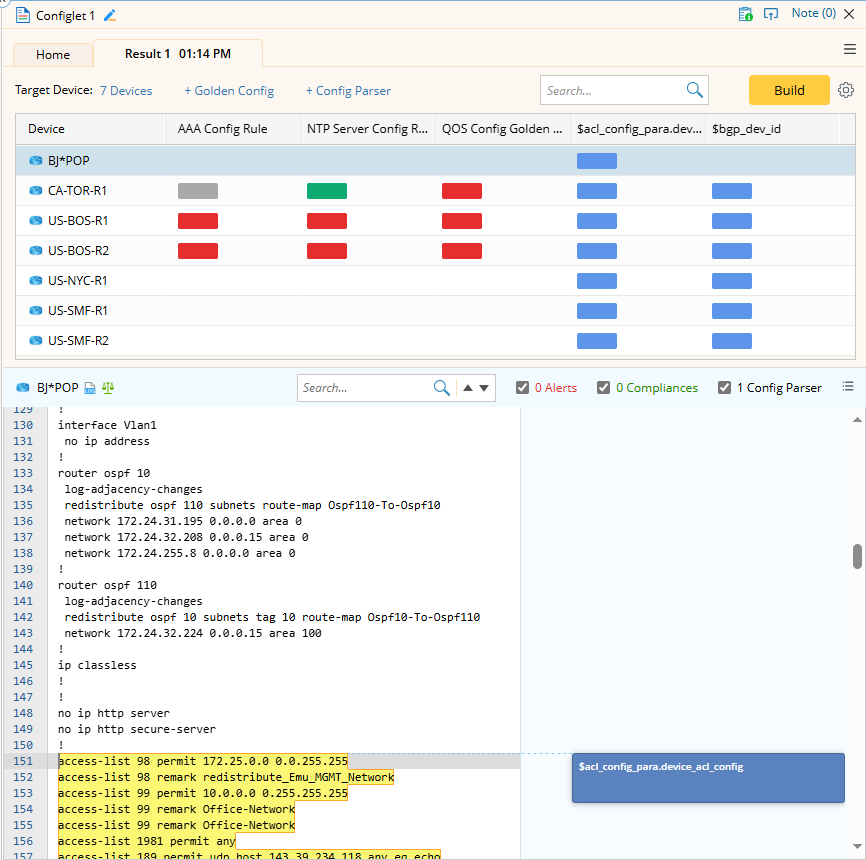Select the Result 1 tab
The height and width of the screenshot is (860, 866).
tap(177, 54)
